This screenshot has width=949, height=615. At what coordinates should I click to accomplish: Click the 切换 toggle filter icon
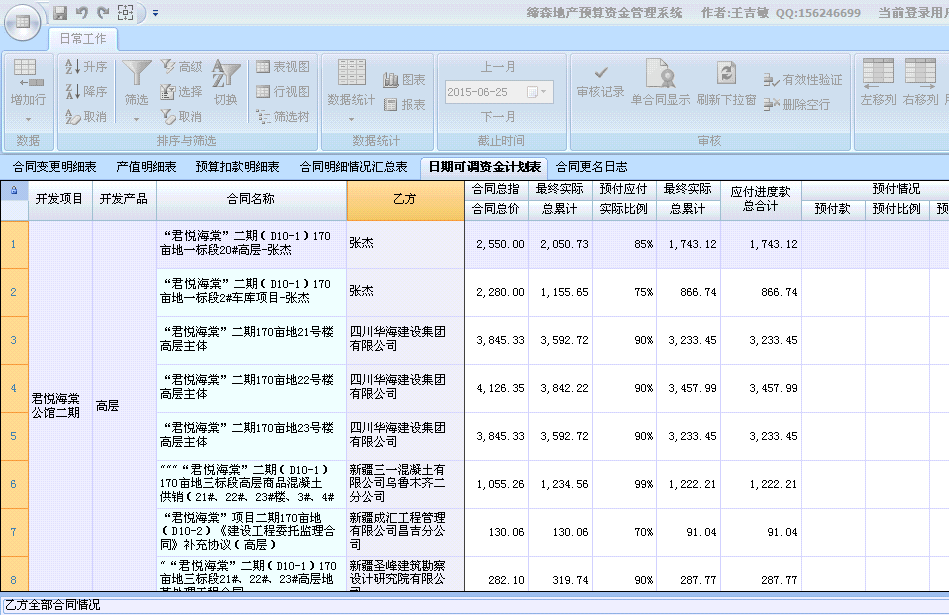tap(226, 73)
